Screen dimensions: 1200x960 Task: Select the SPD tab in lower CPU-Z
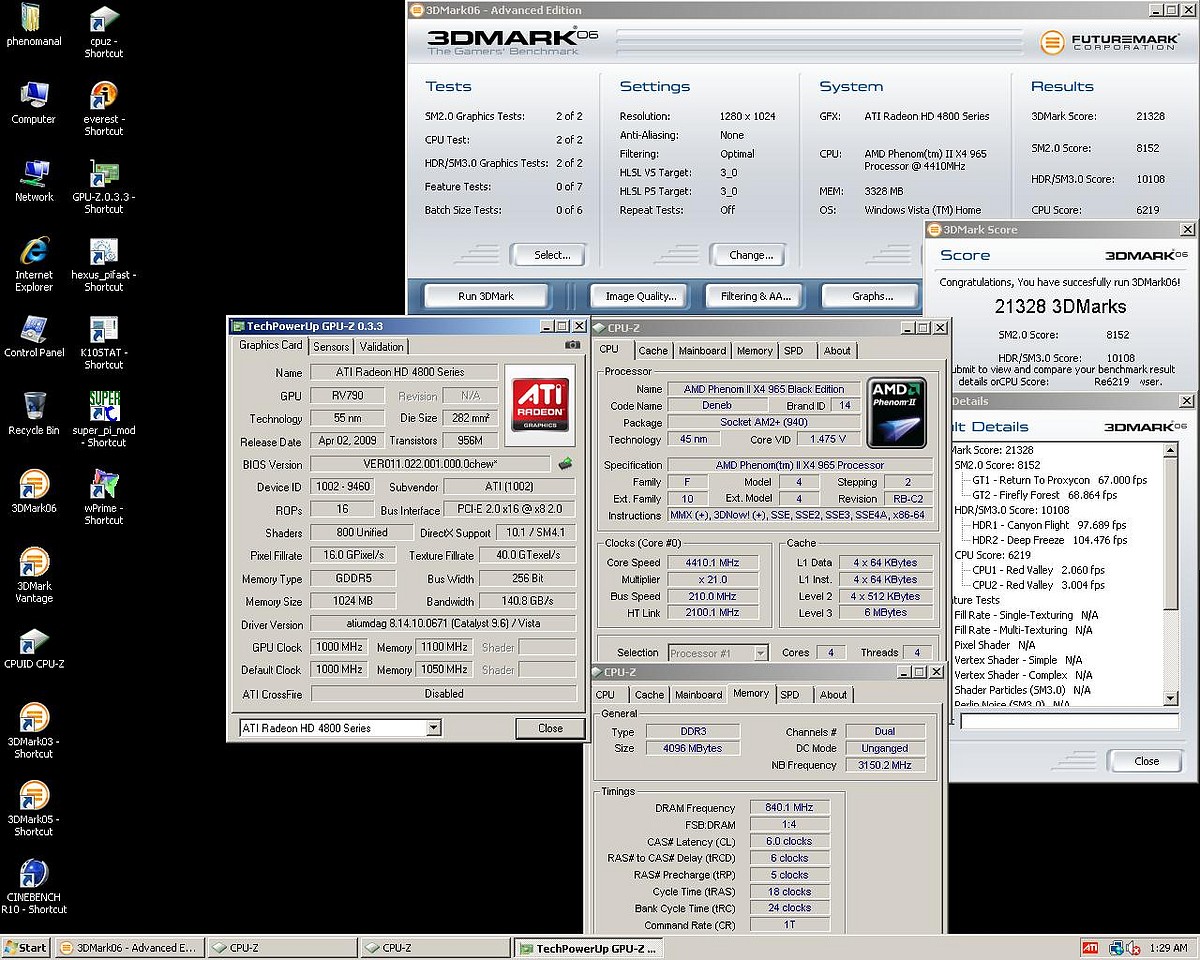(x=789, y=695)
